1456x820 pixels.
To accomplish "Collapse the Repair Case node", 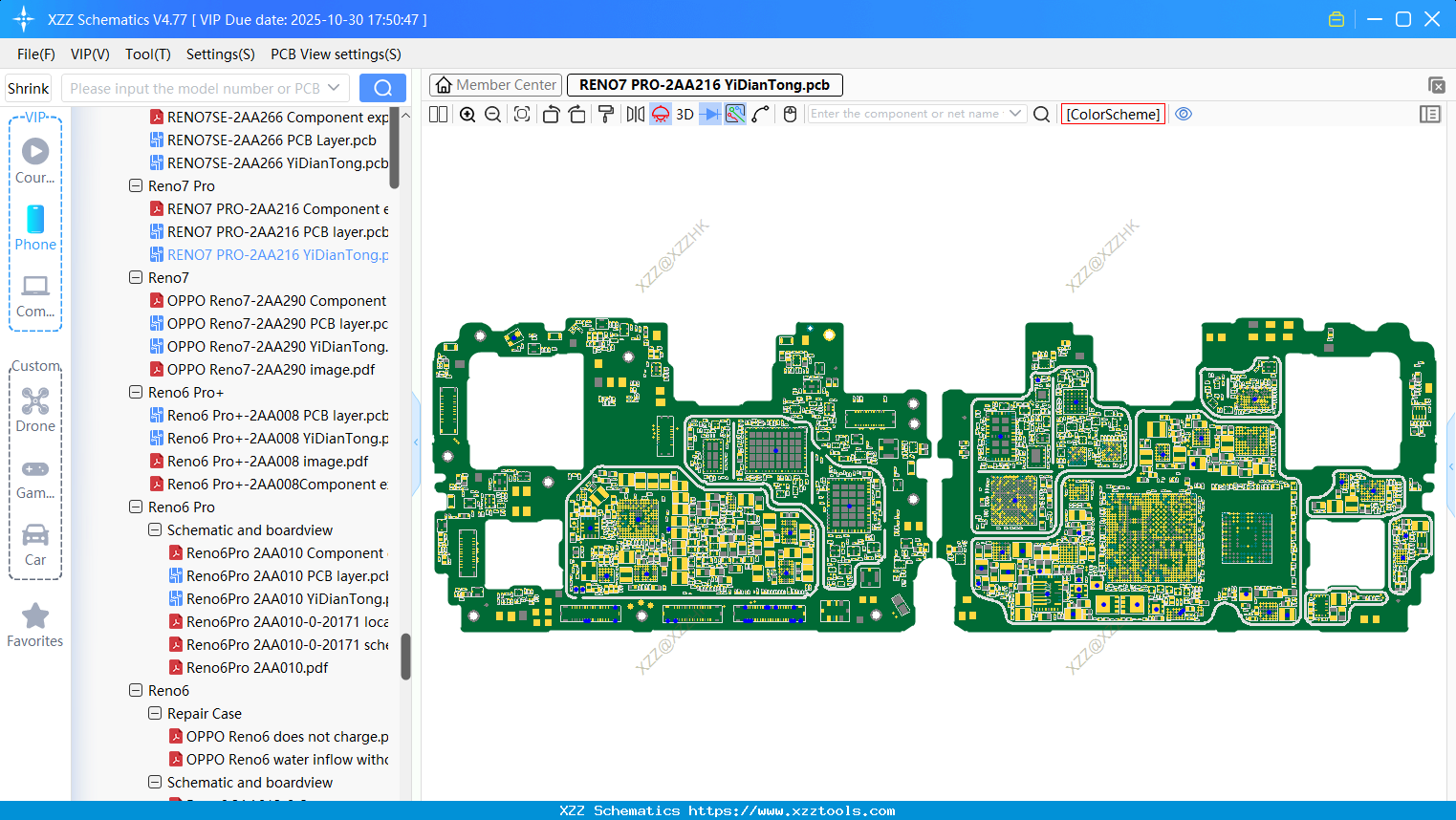I will [155, 714].
